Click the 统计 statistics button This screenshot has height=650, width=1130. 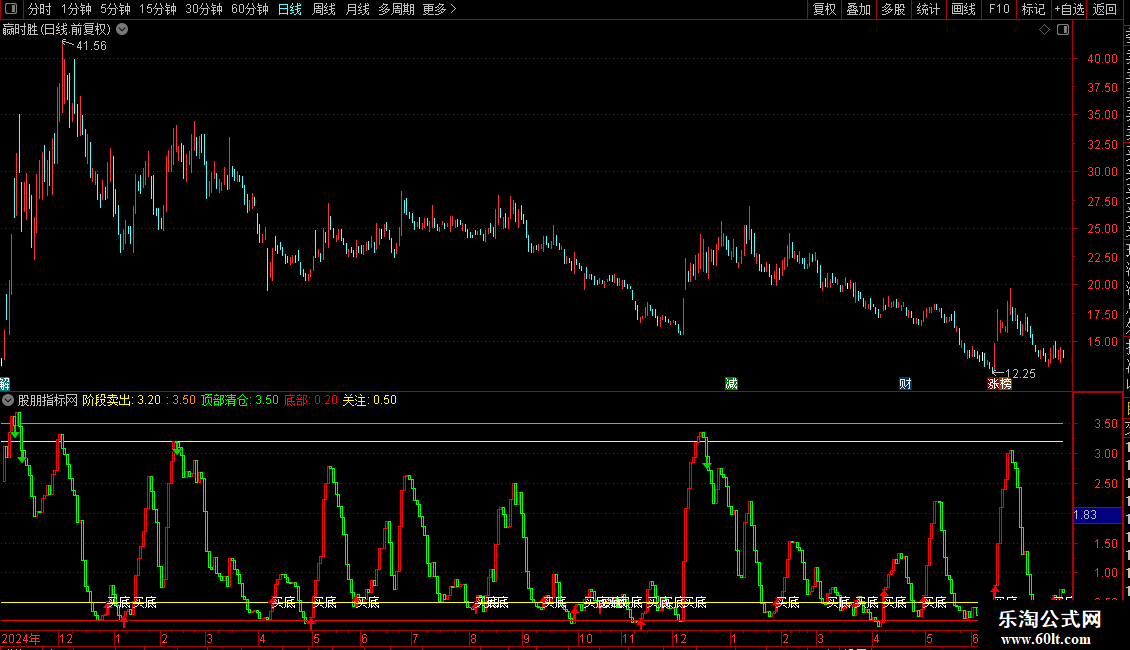928,9
